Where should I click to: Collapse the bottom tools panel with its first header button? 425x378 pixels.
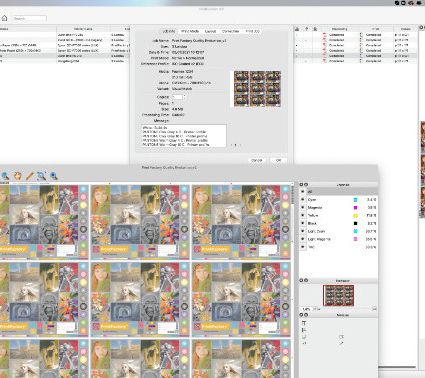click(301, 315)
